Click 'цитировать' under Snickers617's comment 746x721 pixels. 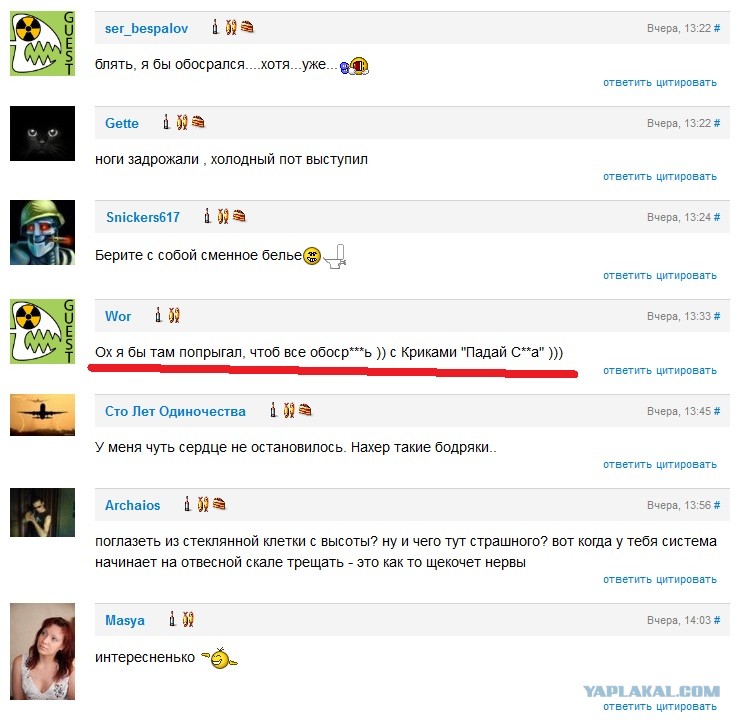(x=687, y=276)
